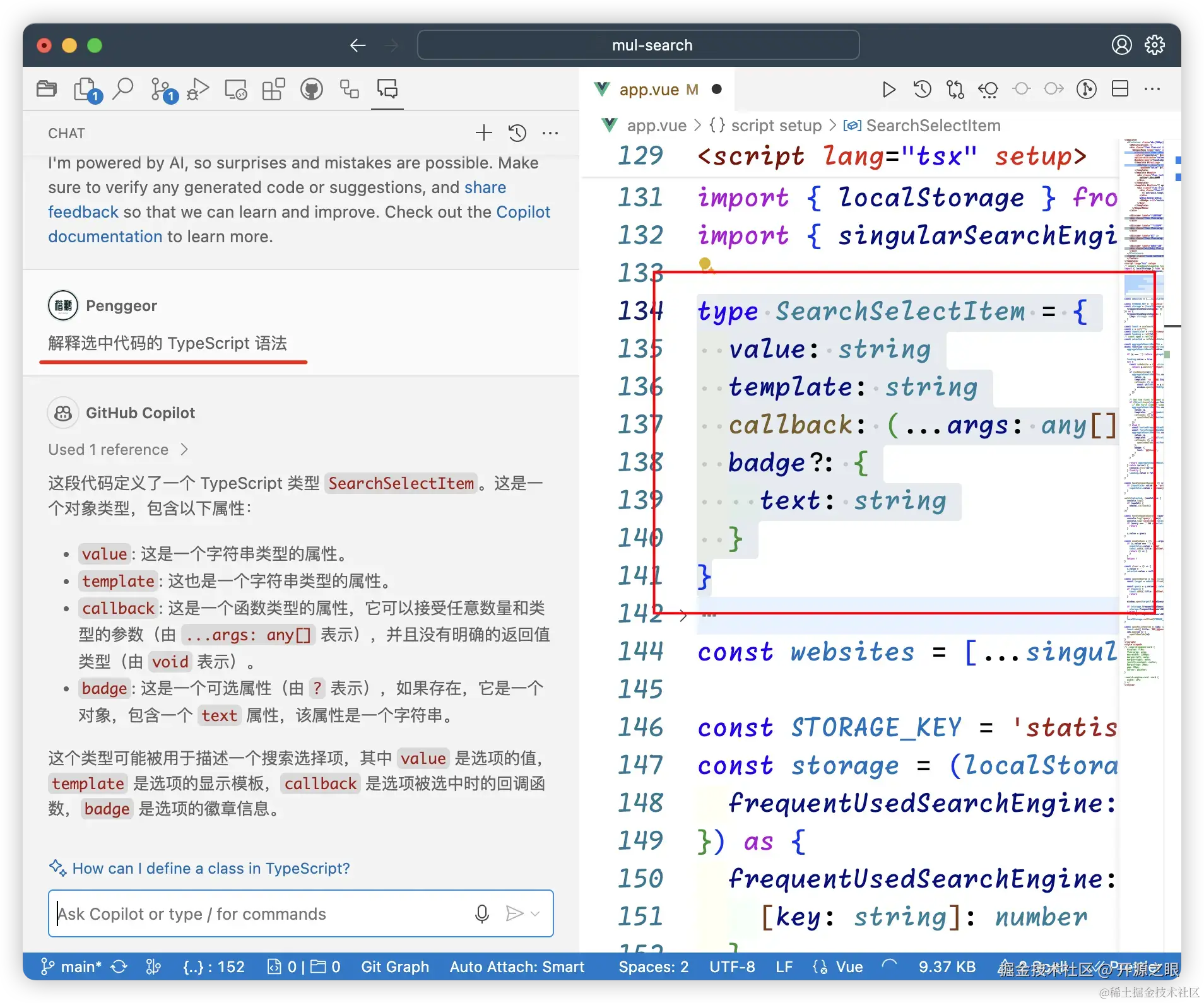This screenshot has width=1204, height=1003.
Task: Open the SearchSelectItem breadcrumb dropdown
Action: pos(922,126)
